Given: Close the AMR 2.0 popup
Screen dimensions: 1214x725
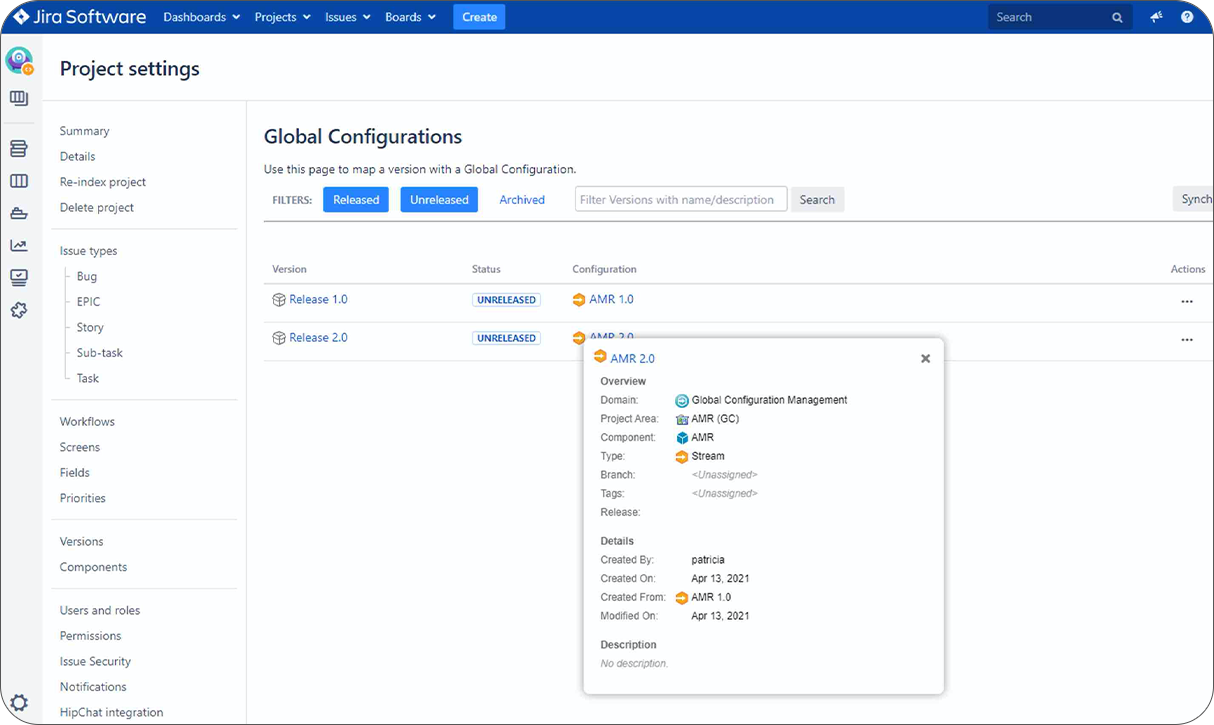Looking at the screenshot, I should [x=925, y=358].
